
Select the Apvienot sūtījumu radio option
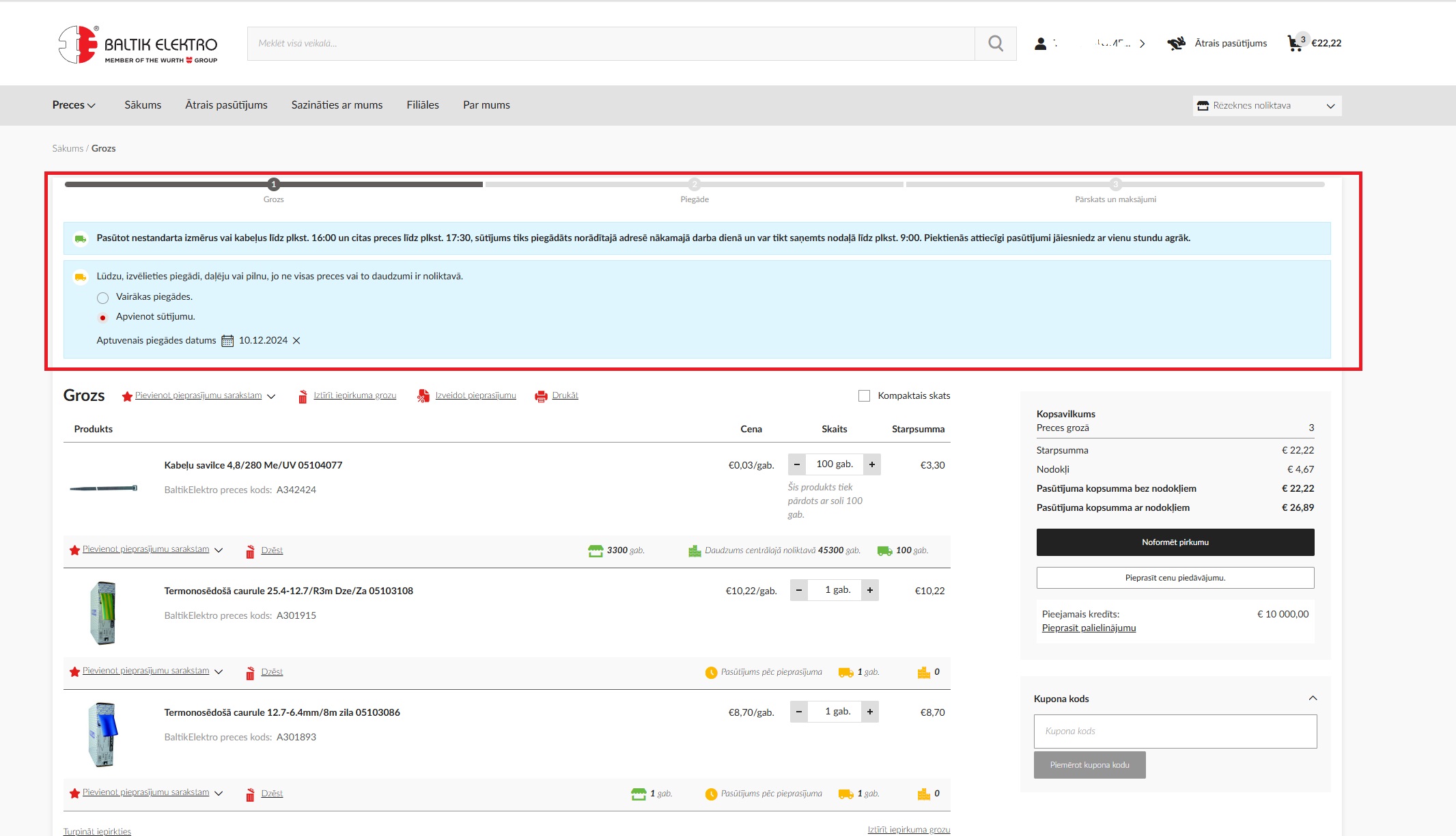click(102, 318)
